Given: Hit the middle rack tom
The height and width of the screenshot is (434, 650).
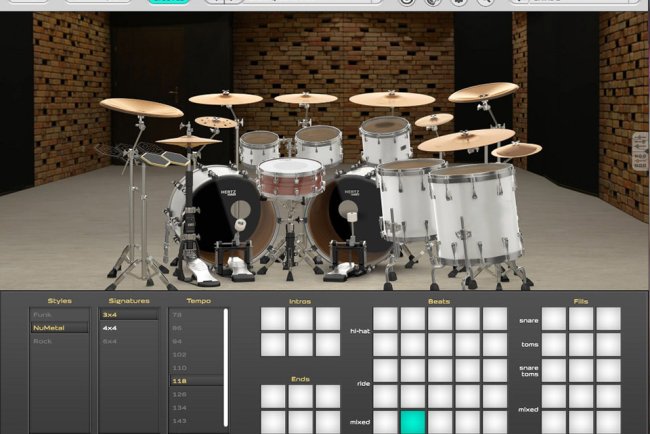Looking at the screenshot, I should point(319,144).
